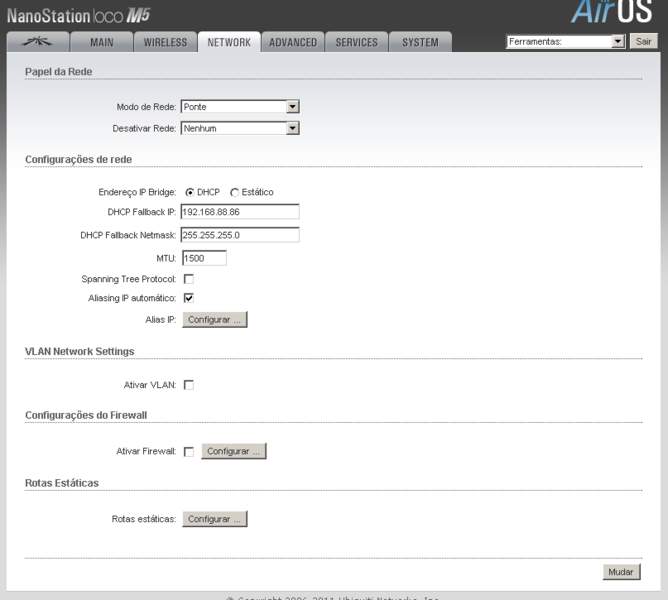Open the Modo de Rede dropdown
668x600 pixels.
pyautogui.click(x=240, y=107)
